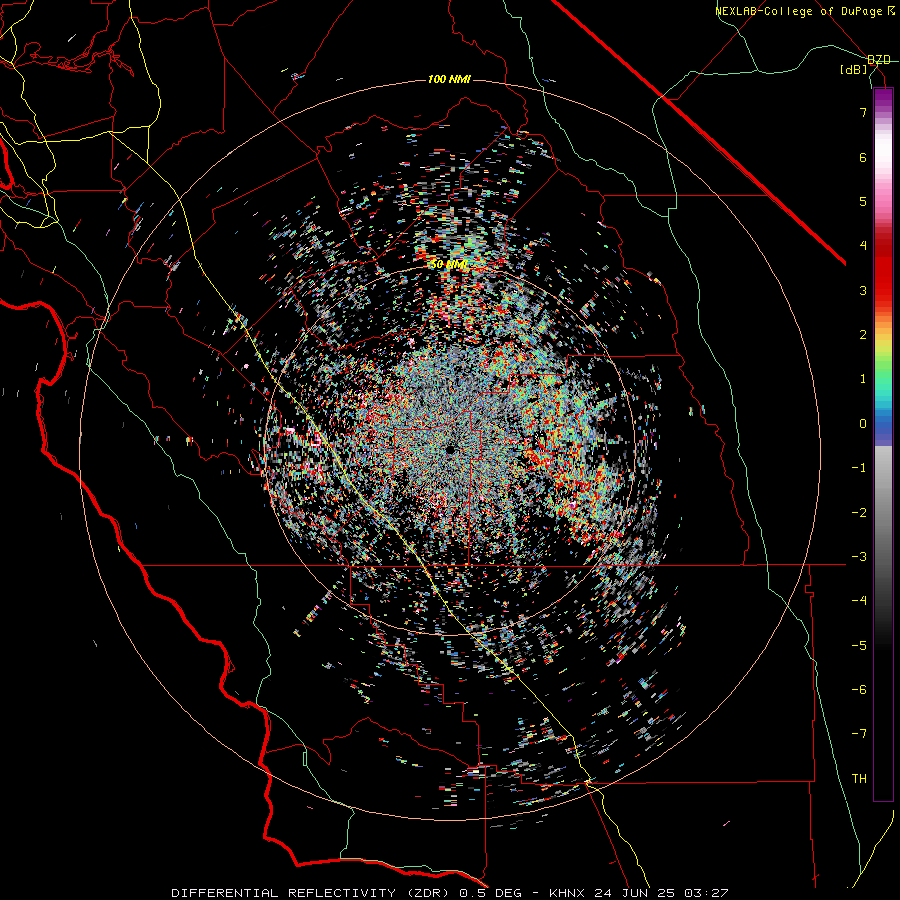Click the KHNX radar site identifier
This screenshot has height=900, width=900.
point(568,893)
